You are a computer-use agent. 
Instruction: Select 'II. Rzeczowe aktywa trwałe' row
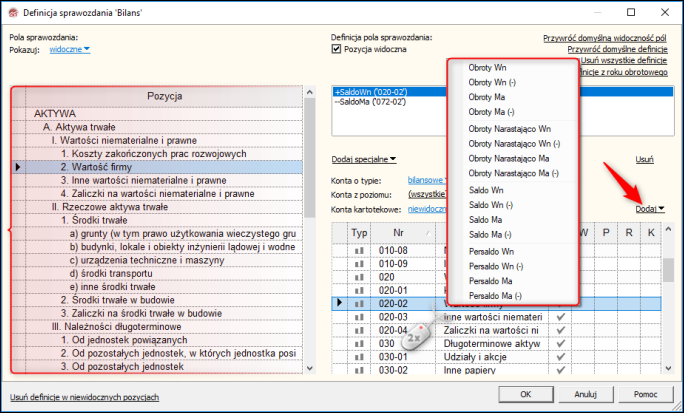click(x=164, y=207)
